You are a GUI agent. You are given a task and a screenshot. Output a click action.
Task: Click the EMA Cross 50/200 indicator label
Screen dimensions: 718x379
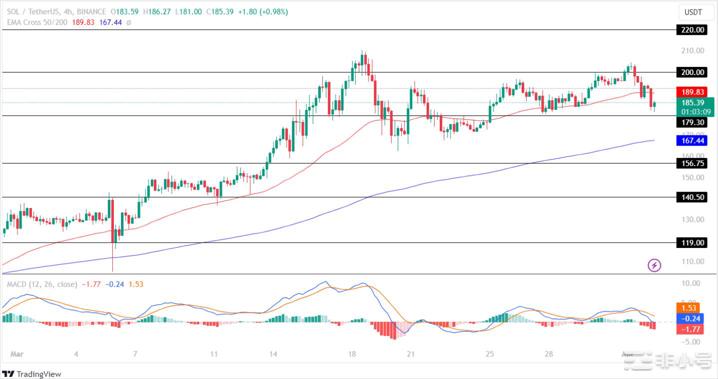coord(37,22)
